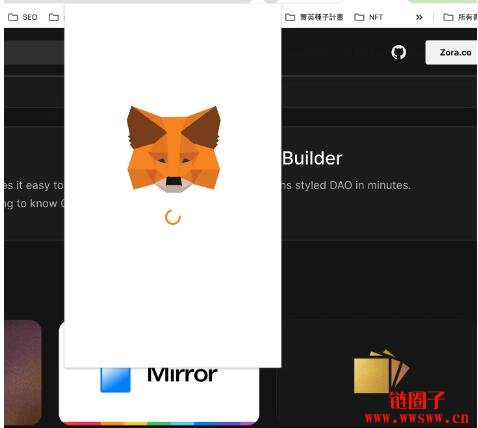478x428 pixels.
Task: Click the blue Mirror square logo
Action: tap(115, 380)
